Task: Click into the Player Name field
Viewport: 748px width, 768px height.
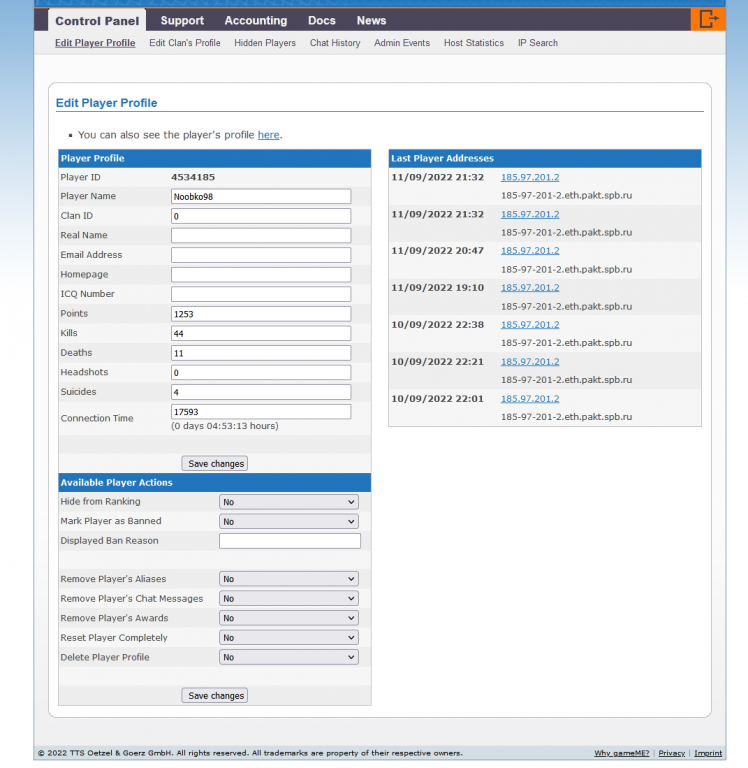Action: point(261,197)
